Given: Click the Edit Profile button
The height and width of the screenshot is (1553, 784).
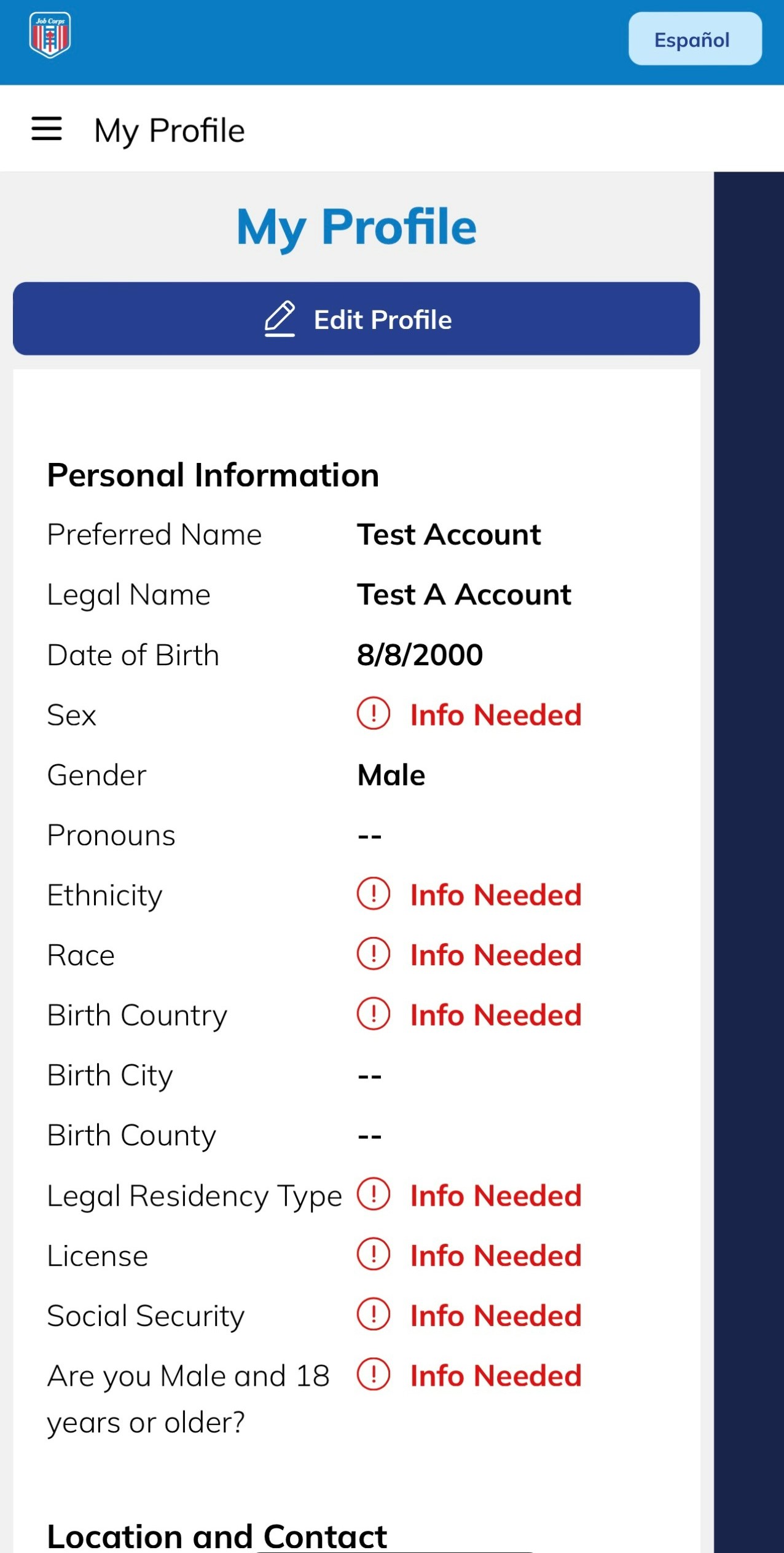Looking at the screenshot, I should 355,318.
